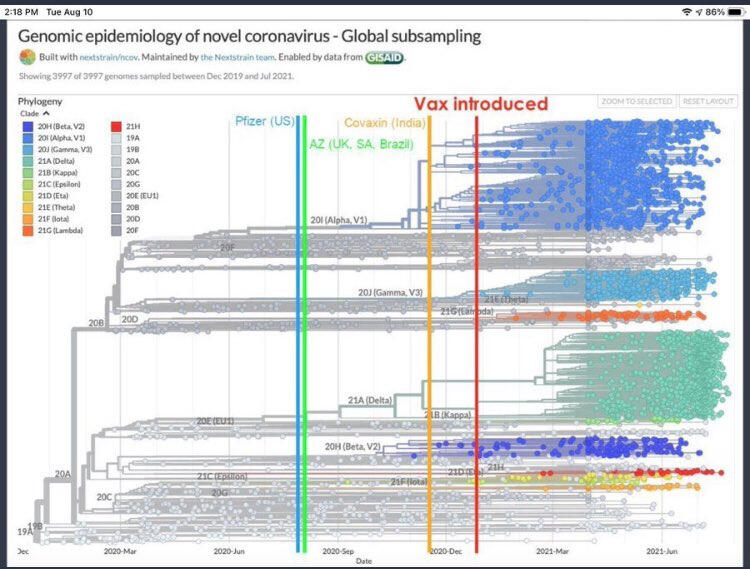Click the 2020-Sep date axis tick

click(339, 551)
